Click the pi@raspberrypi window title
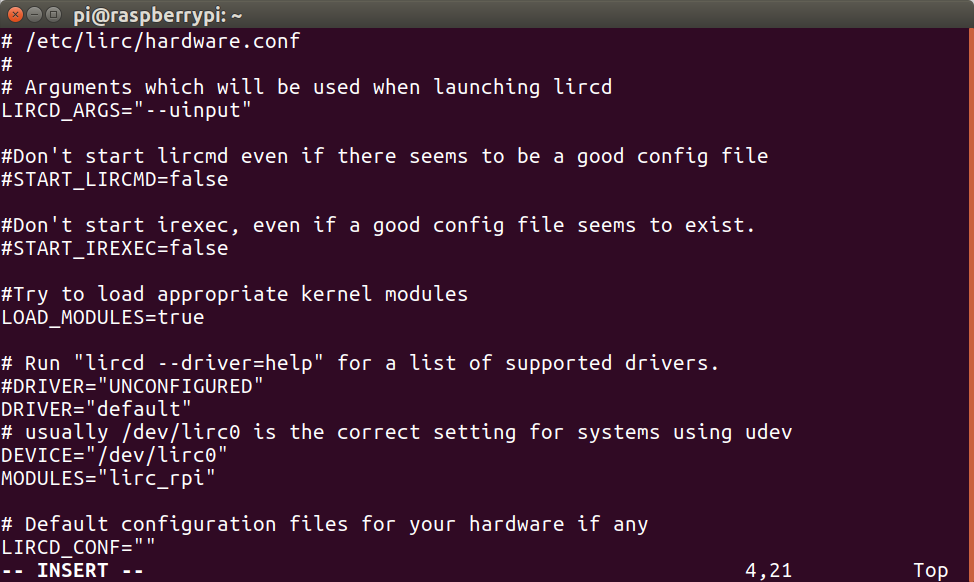The image size is (974, 582). 158,14
